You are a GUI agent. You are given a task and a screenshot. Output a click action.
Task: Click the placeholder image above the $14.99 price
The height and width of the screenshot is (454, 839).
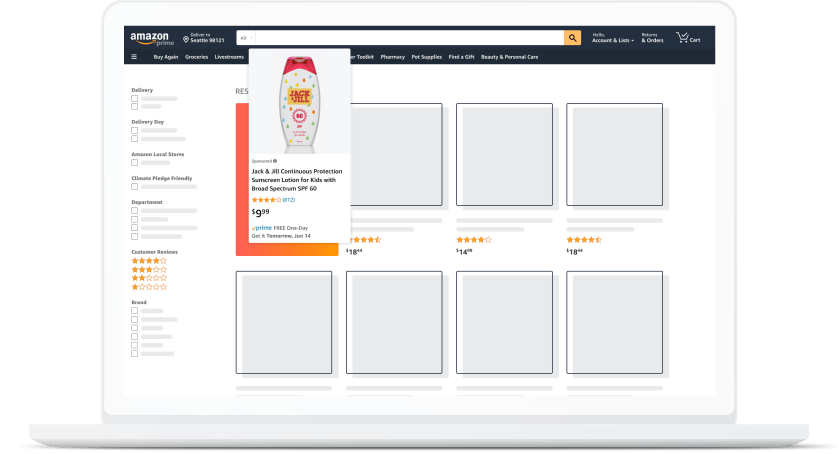coord(504,155)
